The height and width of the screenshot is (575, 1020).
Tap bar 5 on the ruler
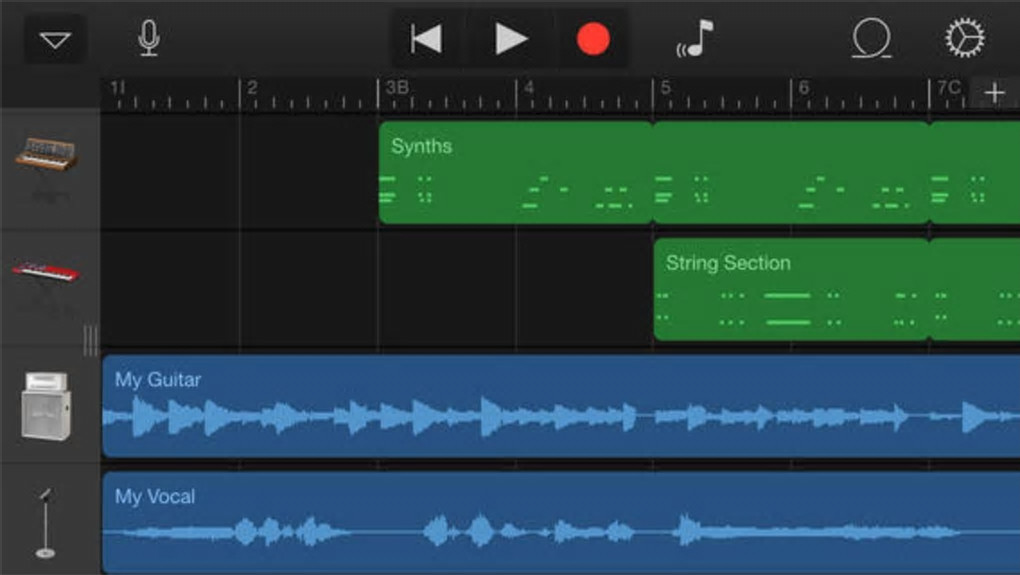click(665, 88)
